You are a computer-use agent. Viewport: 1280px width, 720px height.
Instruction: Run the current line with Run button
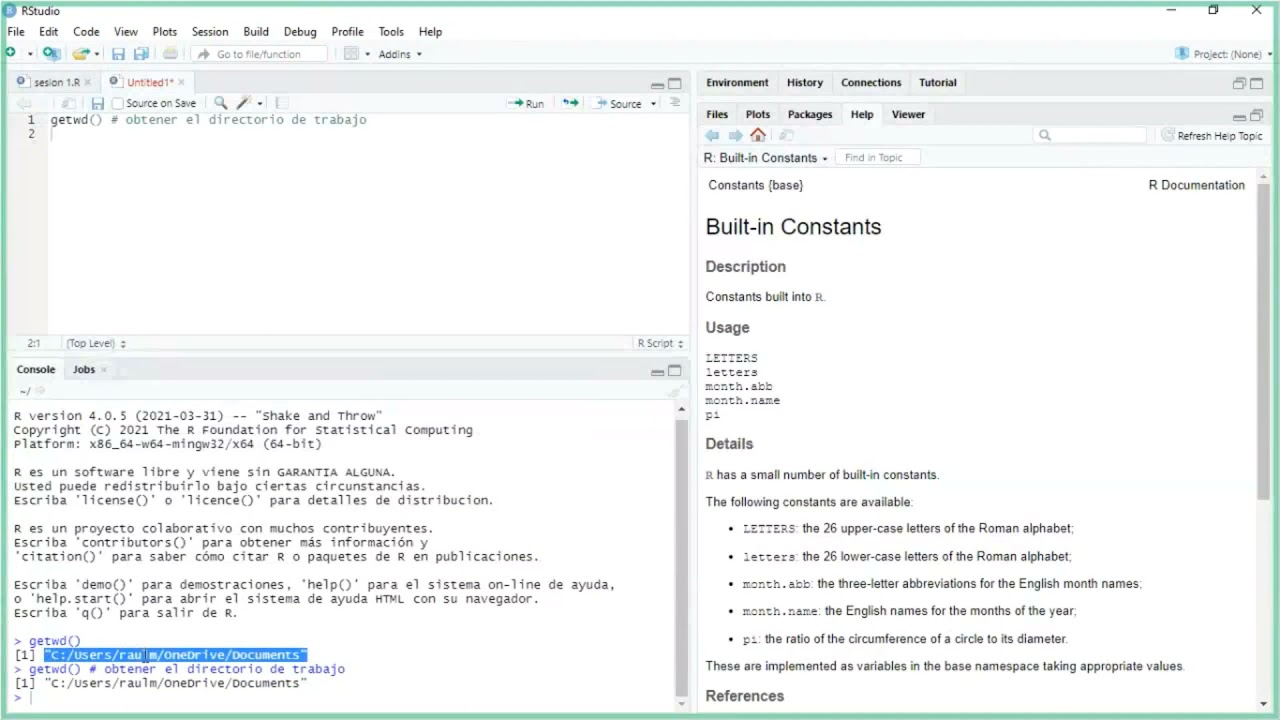(x=526, y=103)
